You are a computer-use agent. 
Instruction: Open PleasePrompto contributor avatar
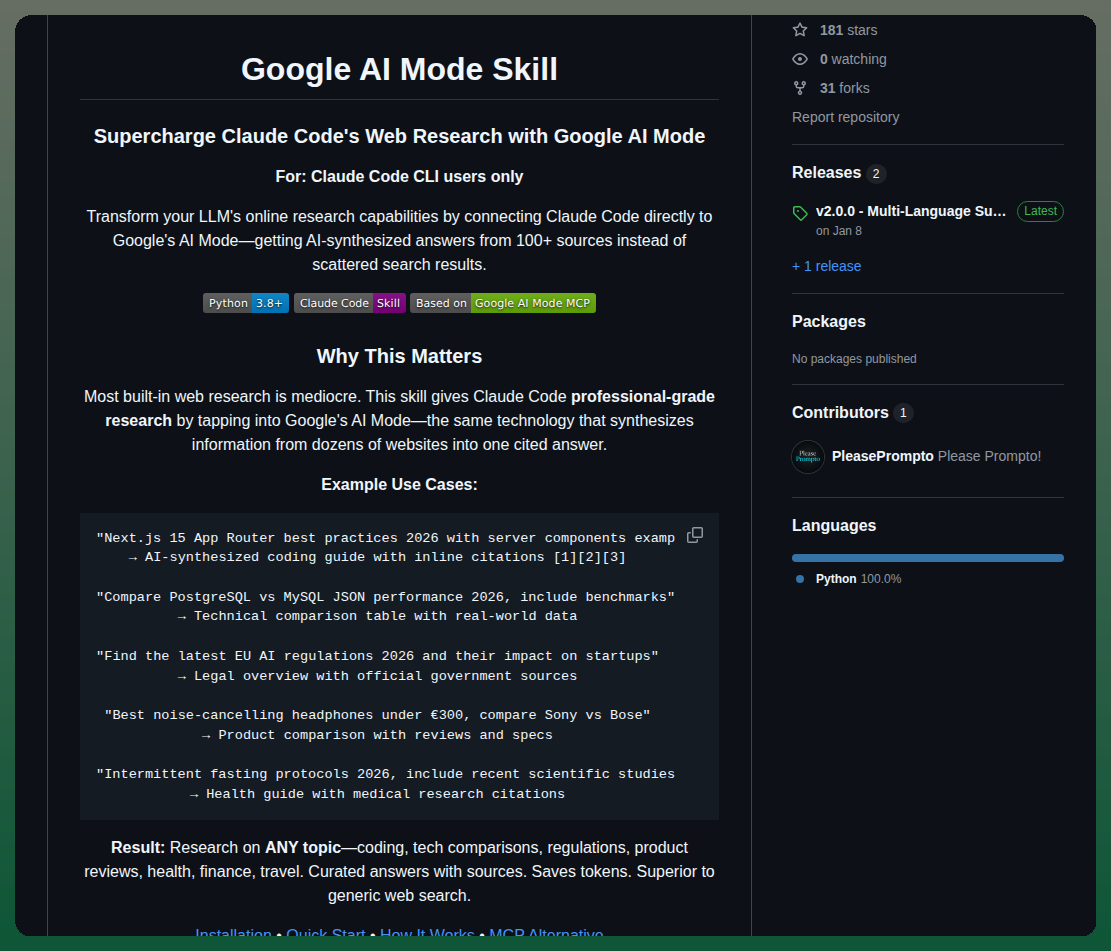pos(808,456)
